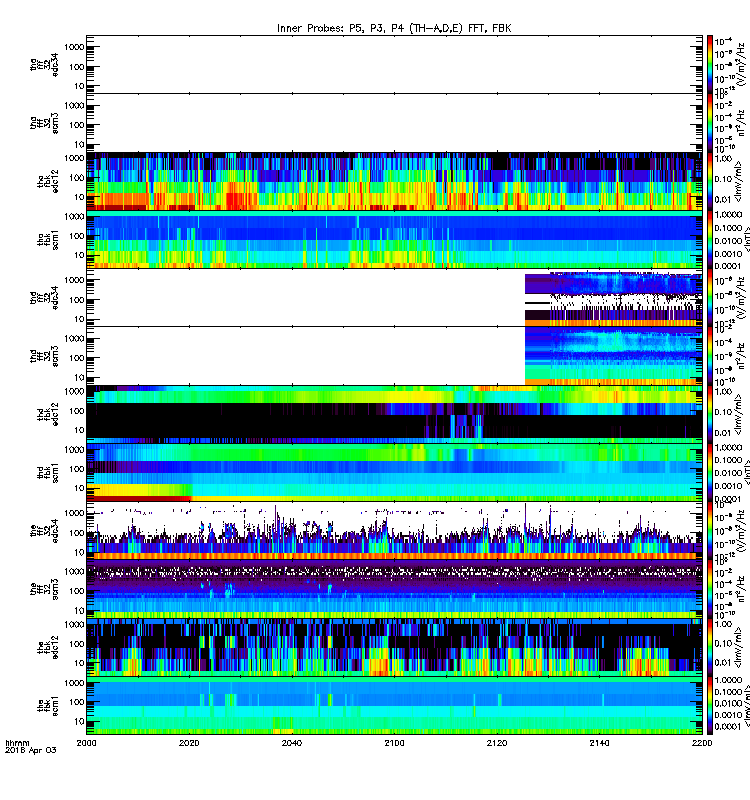Click the color bar beside the fff edc34 panel
The image size is (750, 800).
[x=709, y=531]
